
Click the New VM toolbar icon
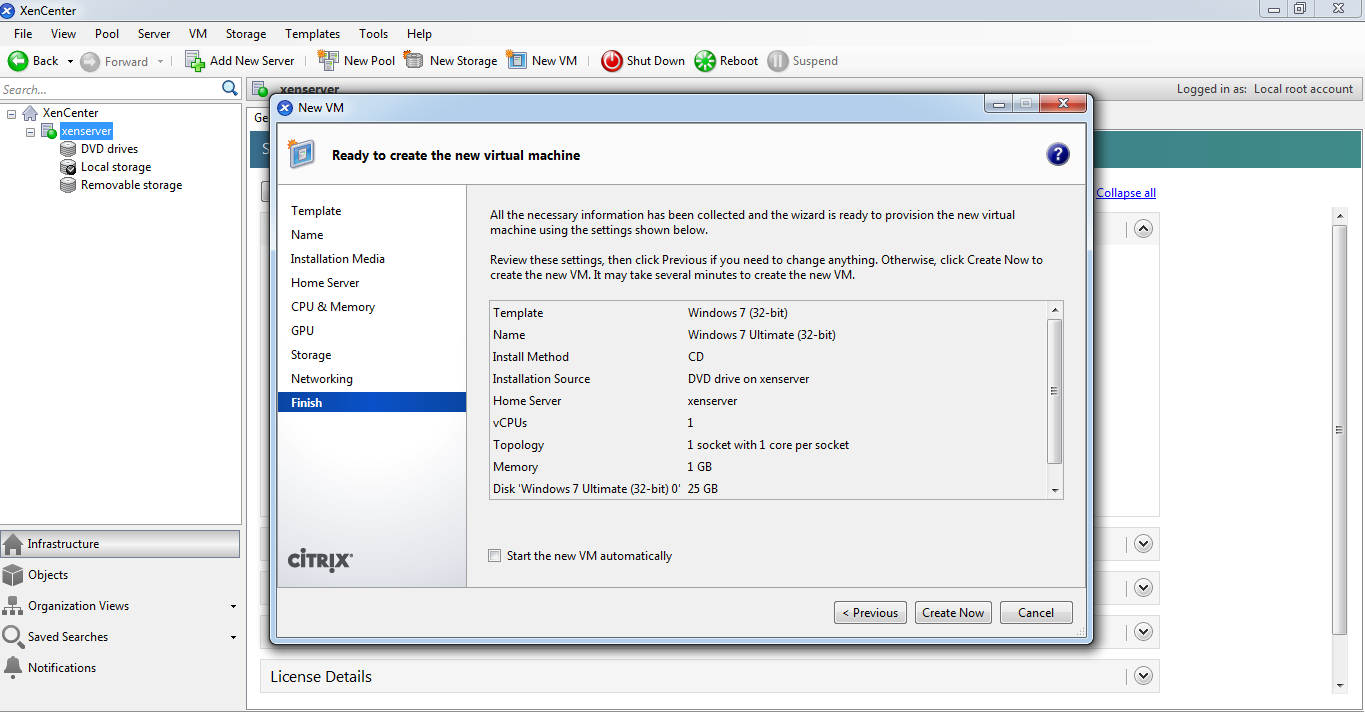[x=516, y=60]
